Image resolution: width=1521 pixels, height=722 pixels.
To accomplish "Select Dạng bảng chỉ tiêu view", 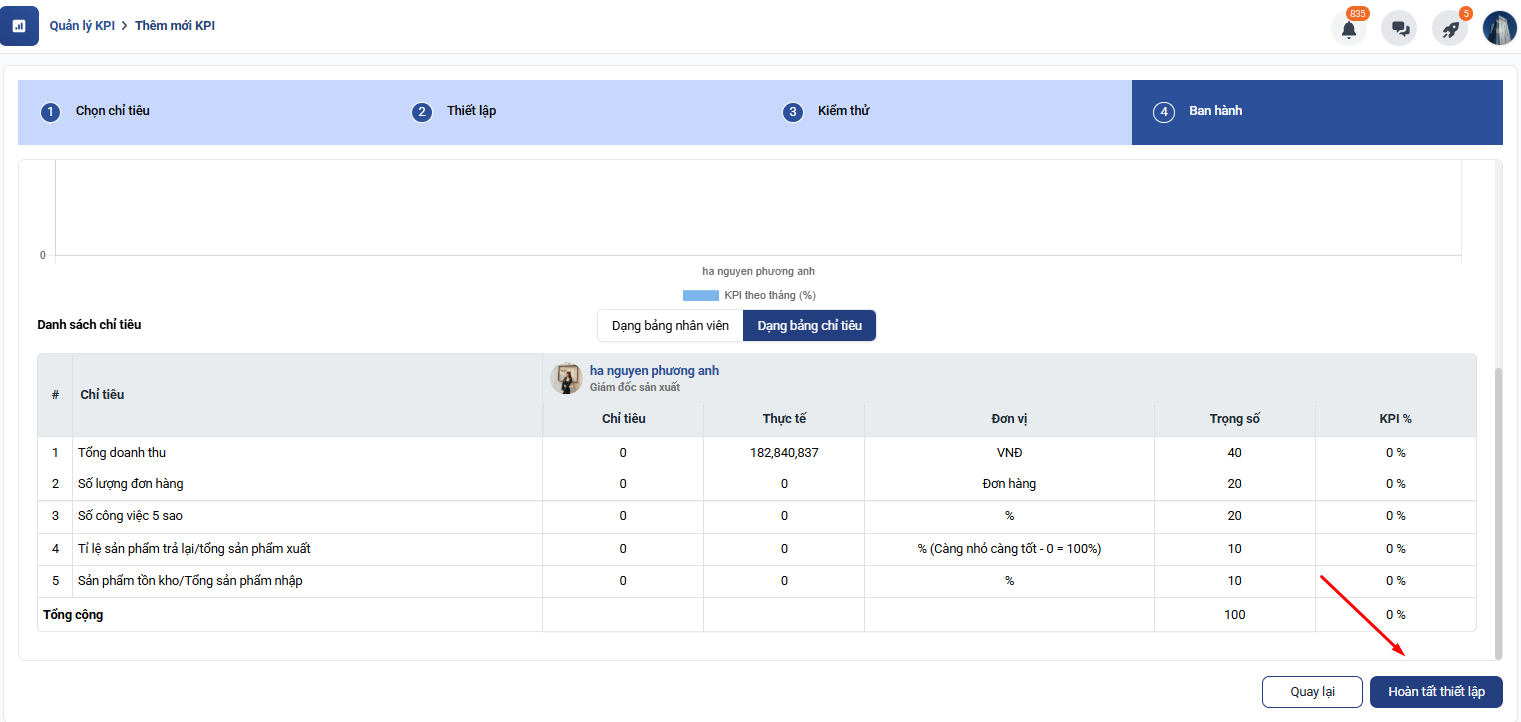I will click(x=809, y=326).
